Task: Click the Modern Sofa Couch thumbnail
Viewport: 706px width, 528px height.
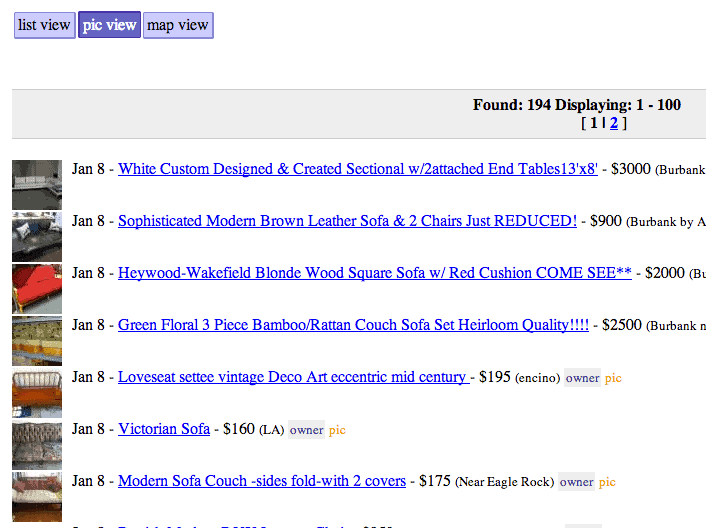Action: pyautogui.click(x=37, y=496)
